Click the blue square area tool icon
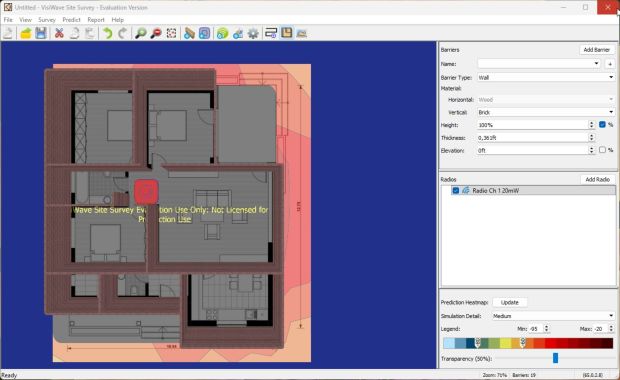Viewport: 620px width, 380px height. pyautogui.click(x=204, y=33)
